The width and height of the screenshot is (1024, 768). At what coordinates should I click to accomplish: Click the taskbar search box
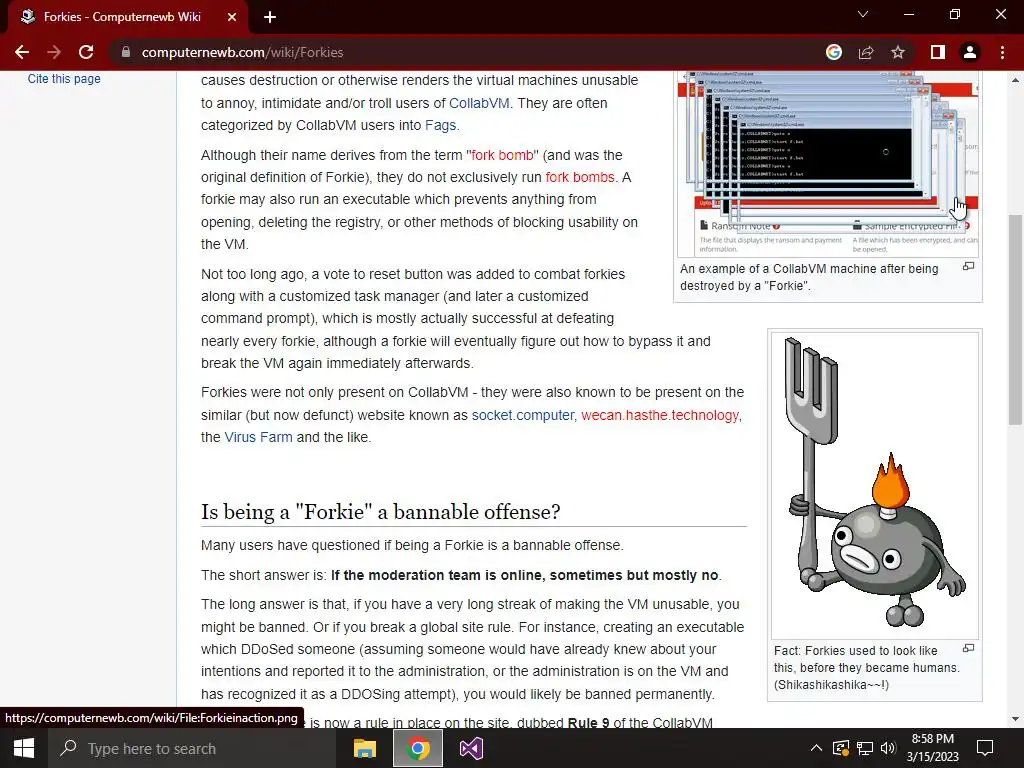tap(191, 748)
